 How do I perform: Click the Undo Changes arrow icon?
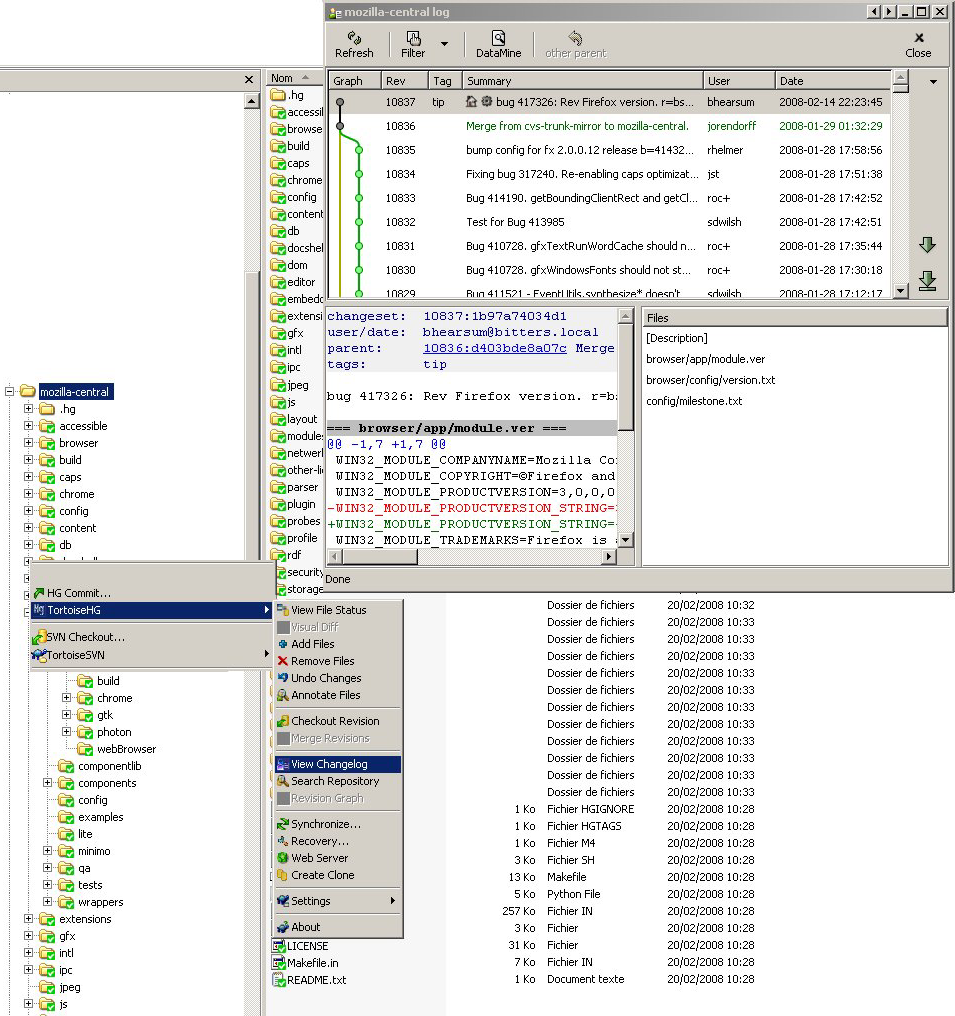tap(282, 678)
